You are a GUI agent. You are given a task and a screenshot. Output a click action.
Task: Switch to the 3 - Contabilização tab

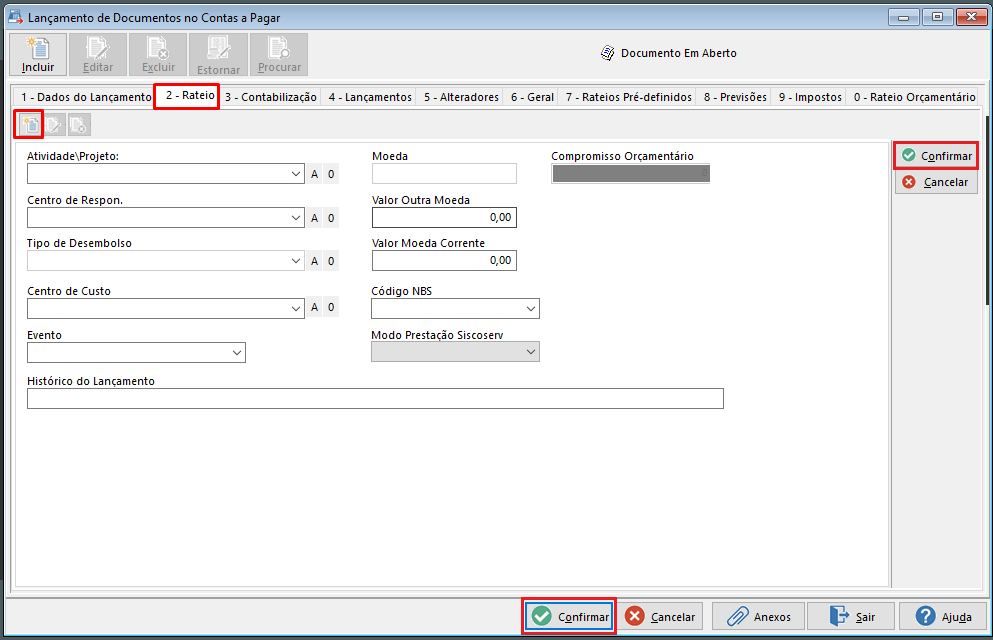[x=270, y=97]
